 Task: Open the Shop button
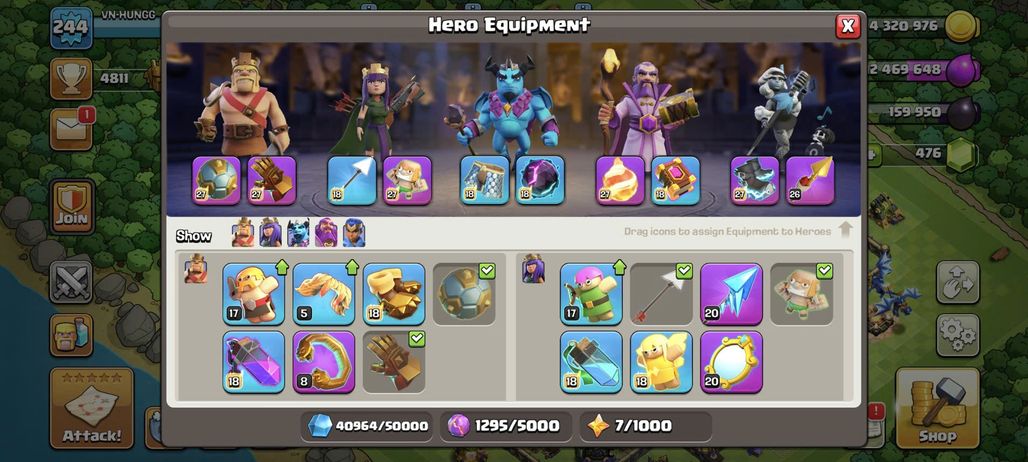[937, 408]
